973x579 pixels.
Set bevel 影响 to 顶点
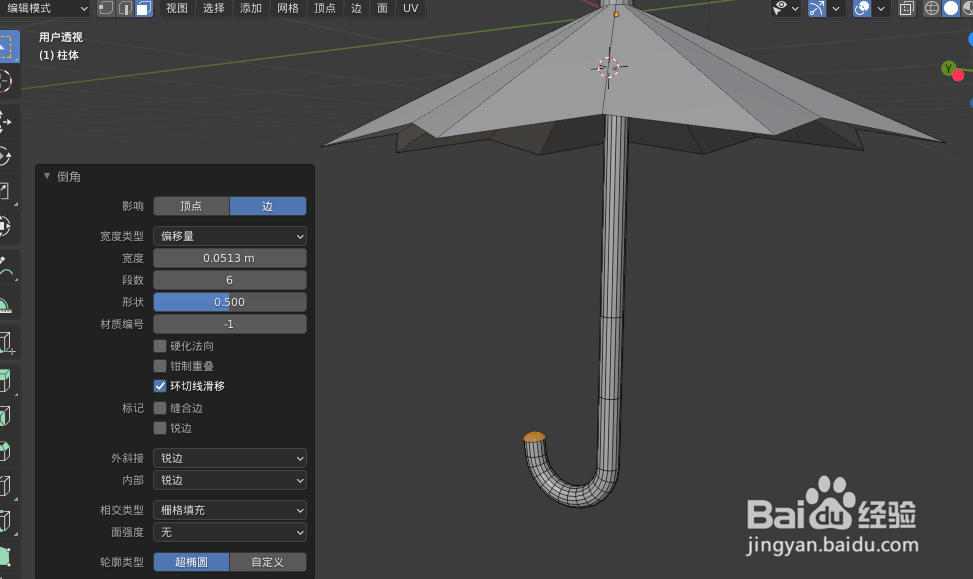[x=191, y=206]
